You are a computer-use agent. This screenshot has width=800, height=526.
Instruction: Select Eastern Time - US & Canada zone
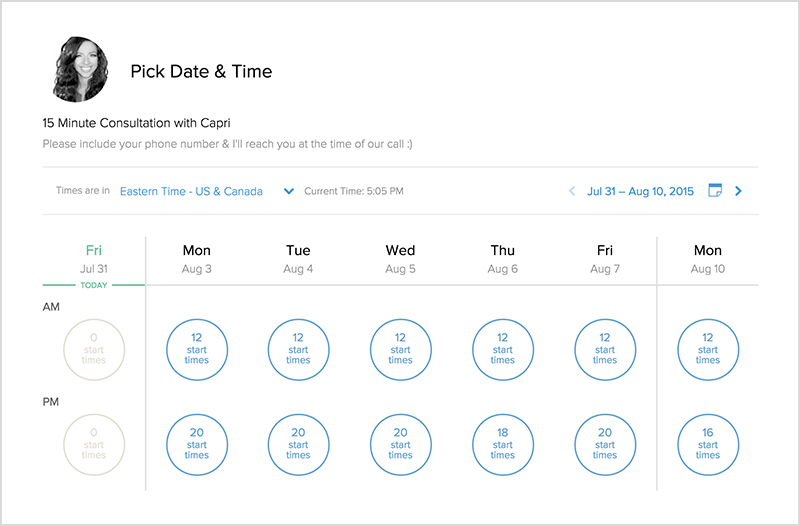191,191
